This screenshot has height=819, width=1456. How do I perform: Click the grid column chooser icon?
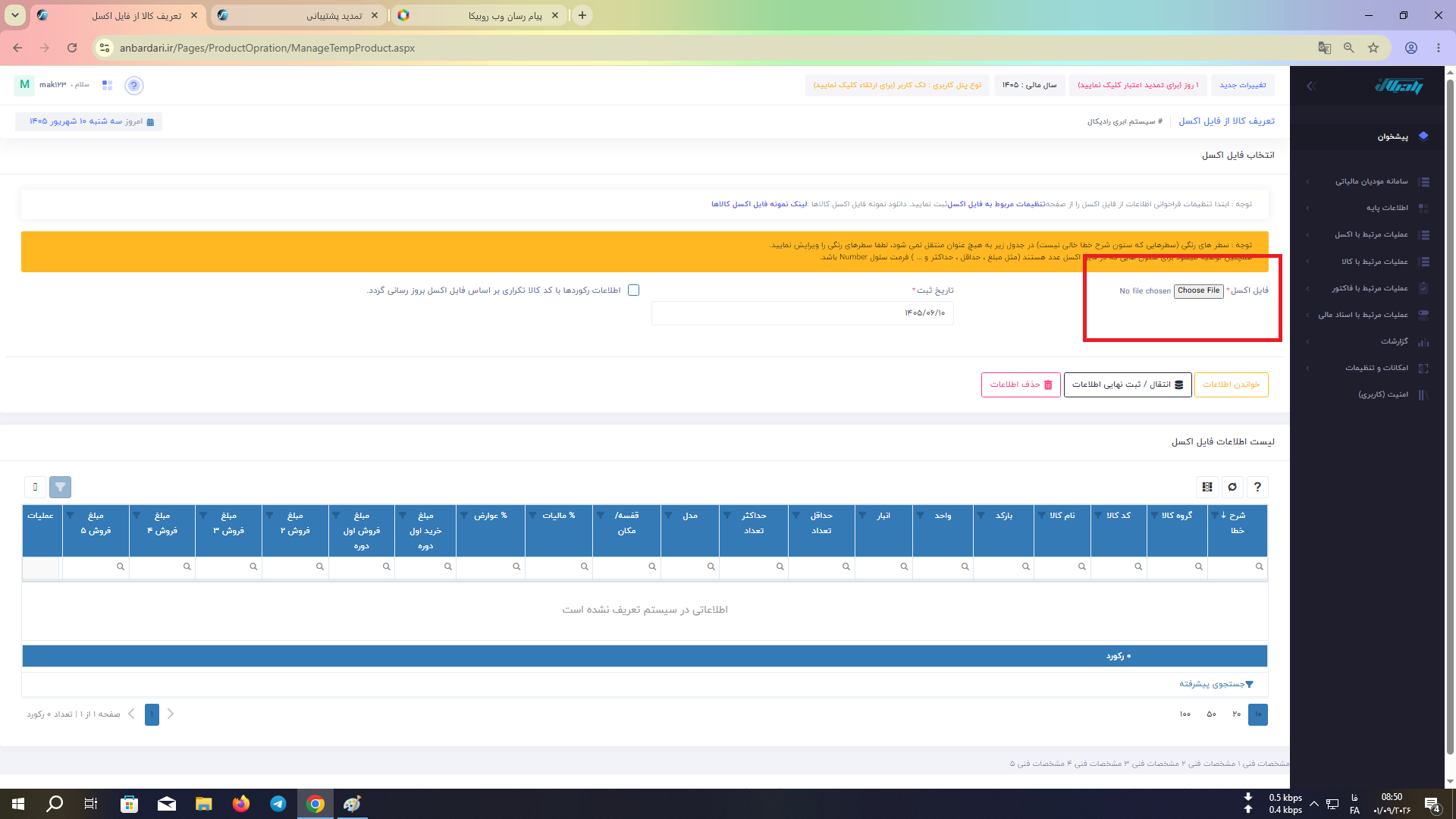(x=1207, y=487)
